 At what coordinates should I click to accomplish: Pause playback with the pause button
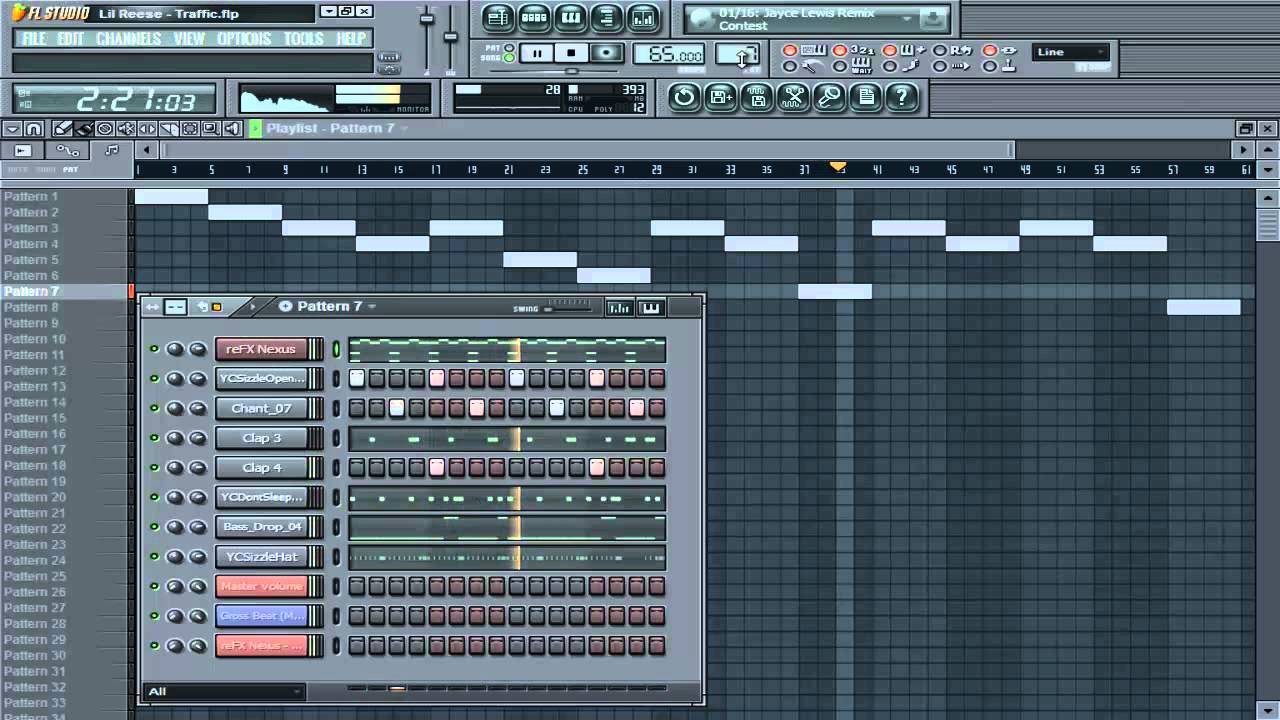537,53
